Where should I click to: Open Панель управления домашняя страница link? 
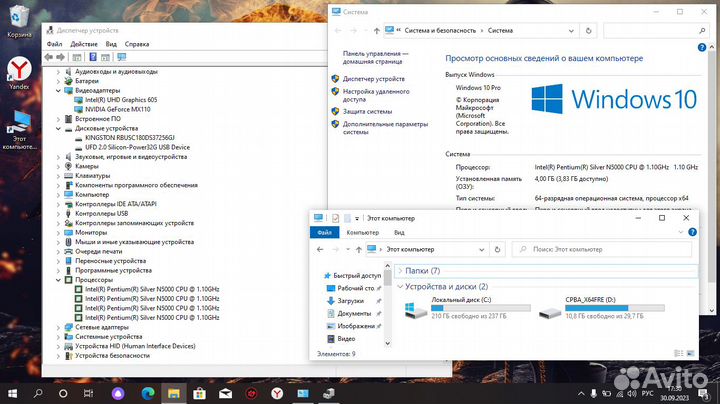click(375, 57)
